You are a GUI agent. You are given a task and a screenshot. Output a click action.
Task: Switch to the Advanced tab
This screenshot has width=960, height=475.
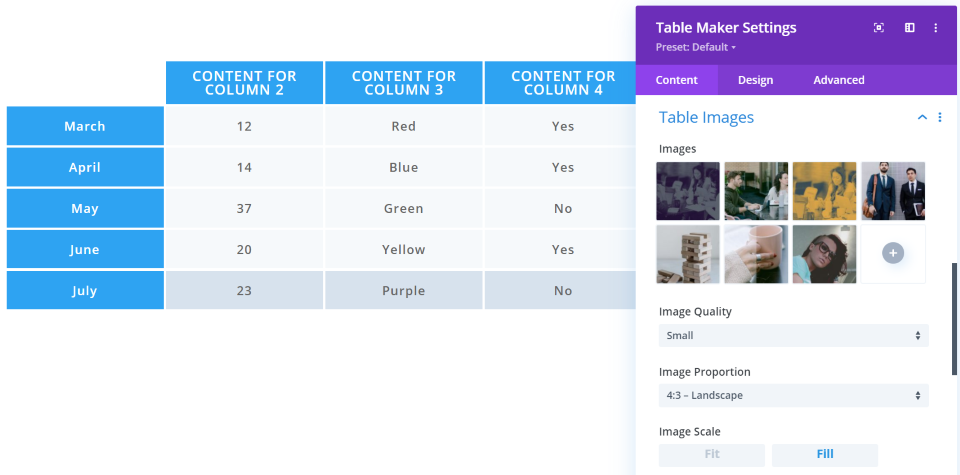pyautogui.click(x=839, y=80)
